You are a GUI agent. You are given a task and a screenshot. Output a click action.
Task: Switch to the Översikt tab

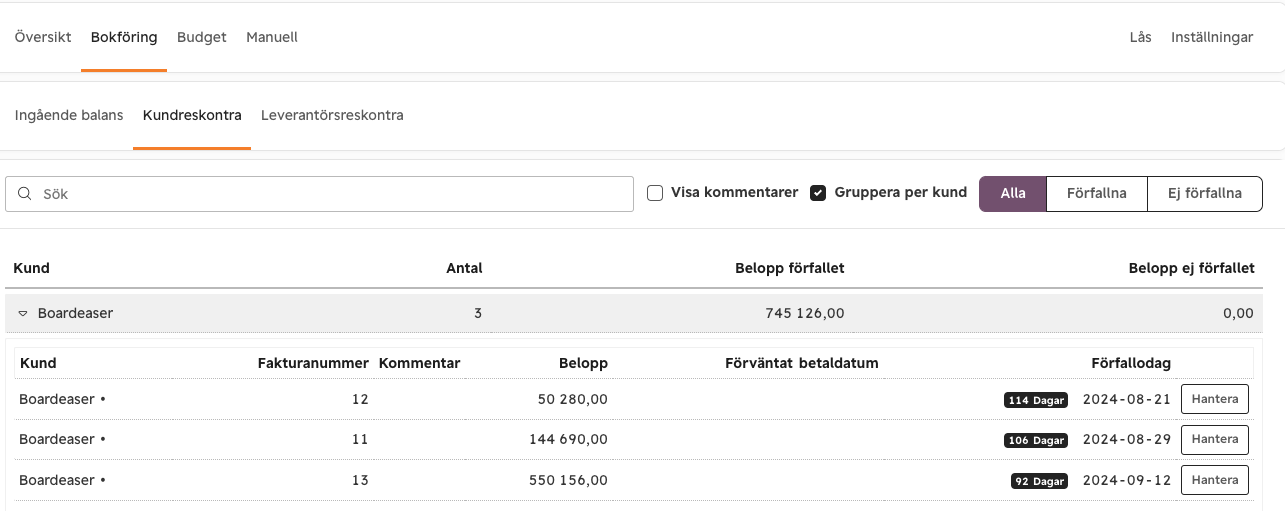[43, 38]
